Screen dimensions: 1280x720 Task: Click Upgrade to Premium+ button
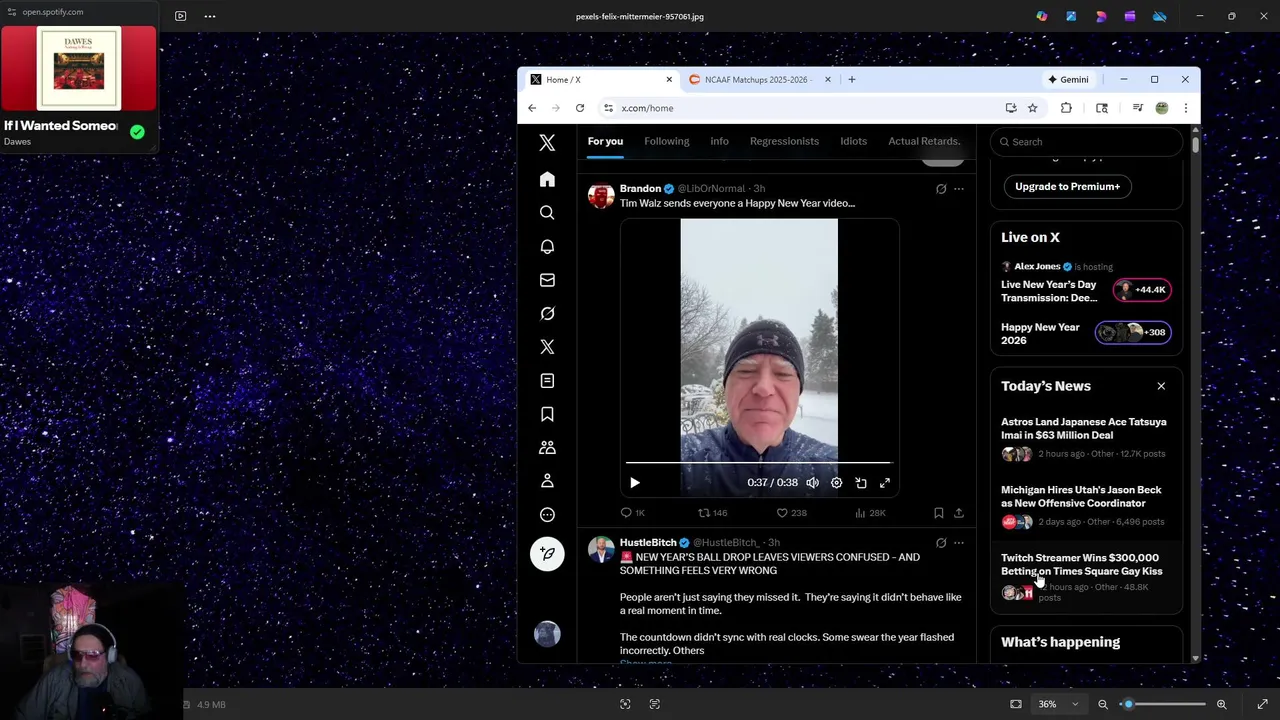(1067, 186)
